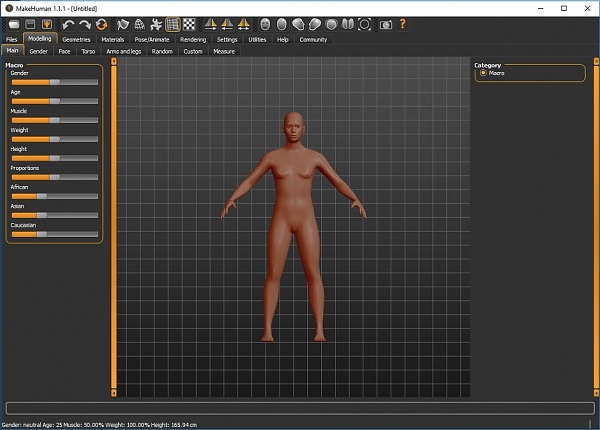Open the Geometries tab
Image resolution: width=600 pixels, height=430 pixels.
76,39
